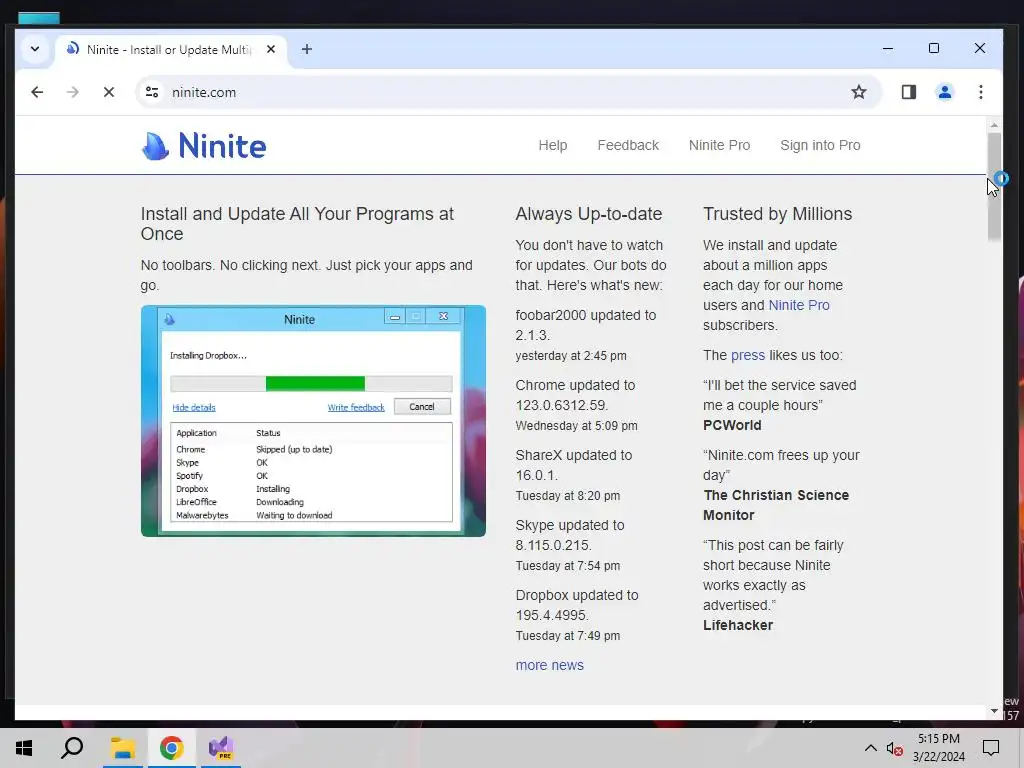Minimize the Chrome window
This screenshot has width=1024, height=768.
888,48
